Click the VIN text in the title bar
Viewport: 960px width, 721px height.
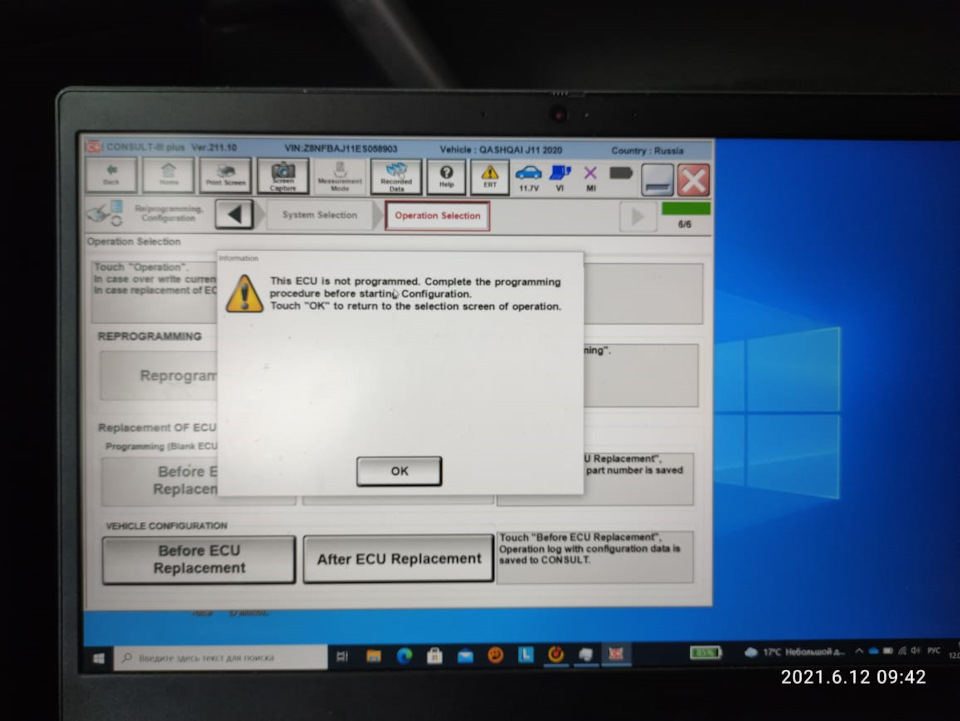point(341,149)
